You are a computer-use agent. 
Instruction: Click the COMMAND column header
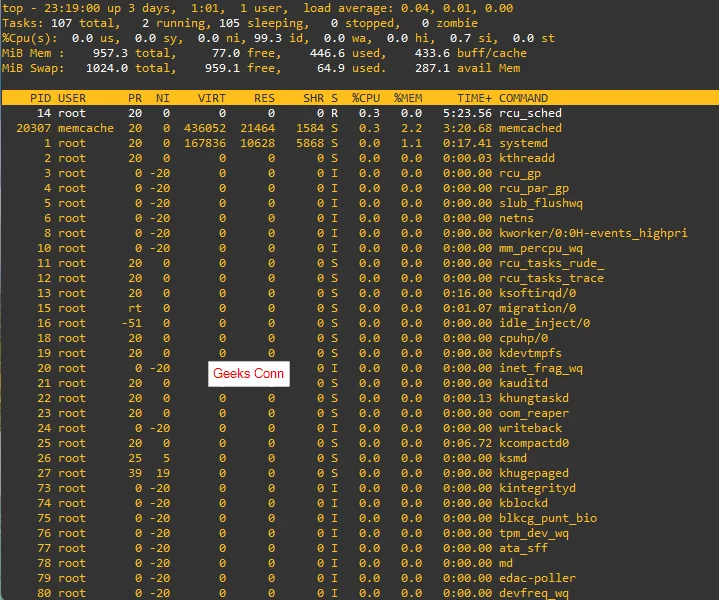click(523, 98)
